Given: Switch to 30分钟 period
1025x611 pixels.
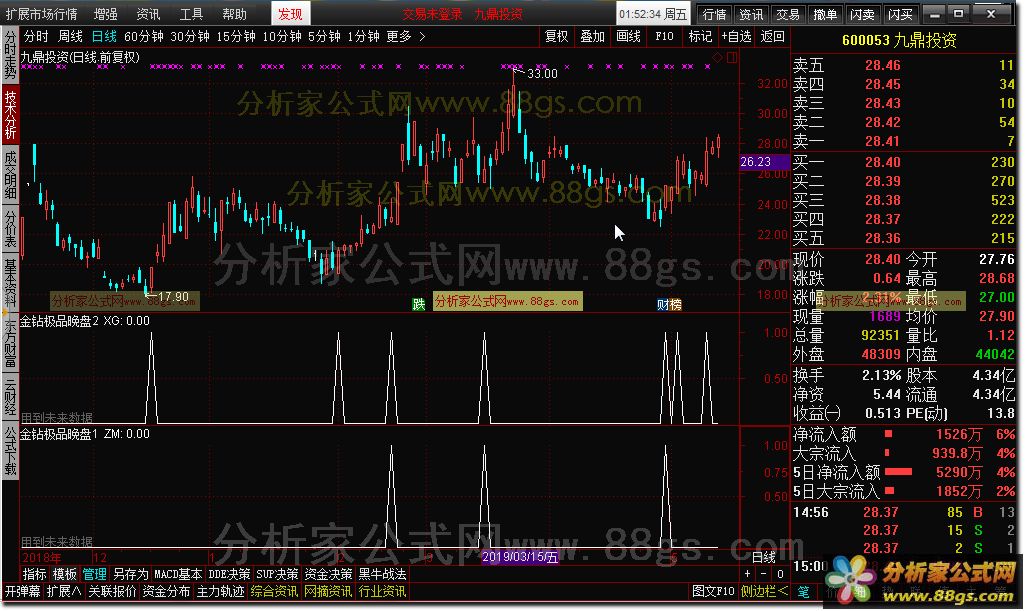Looking at the screenshot, I should 190,37.
